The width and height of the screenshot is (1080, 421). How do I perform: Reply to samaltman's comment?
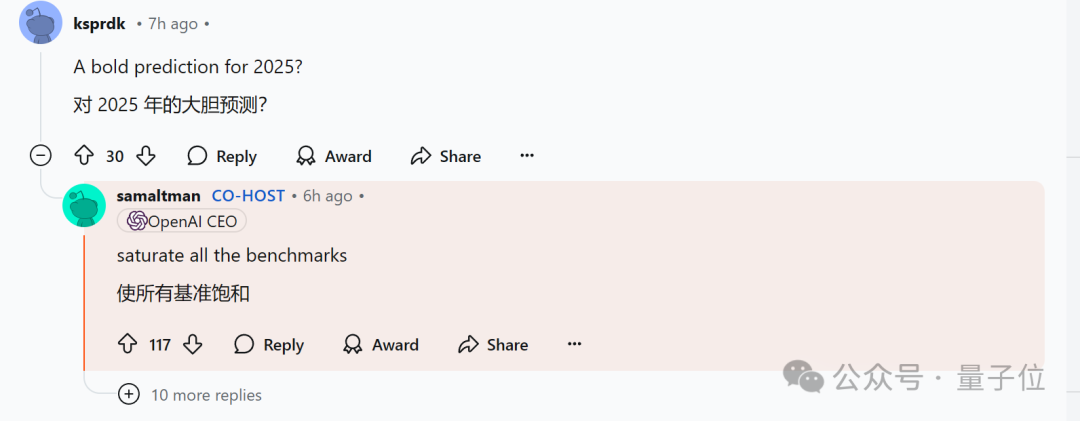(269, 344)
